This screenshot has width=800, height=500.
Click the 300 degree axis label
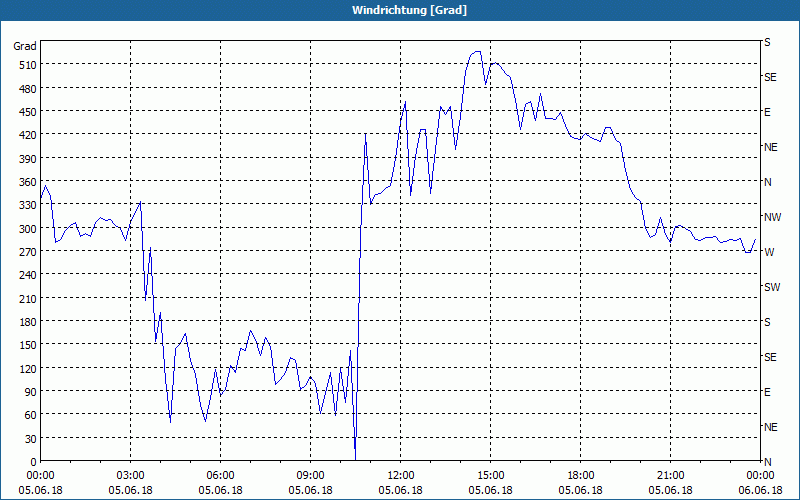click(28, 229)
